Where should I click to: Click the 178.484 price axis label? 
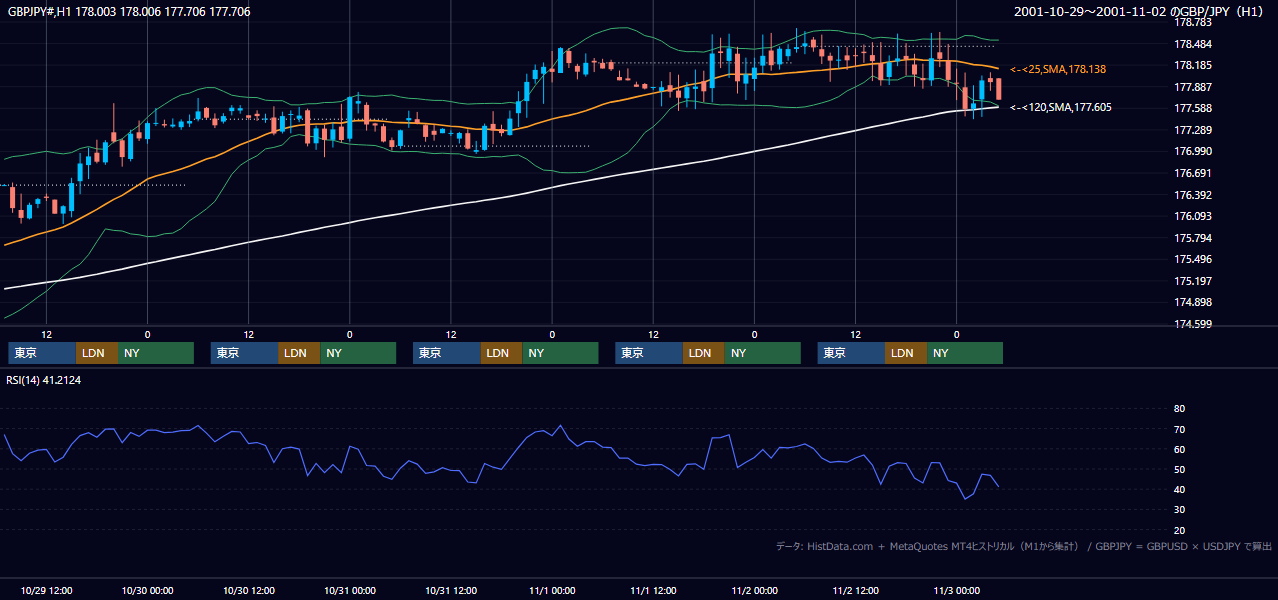(x=1193, y=44)
